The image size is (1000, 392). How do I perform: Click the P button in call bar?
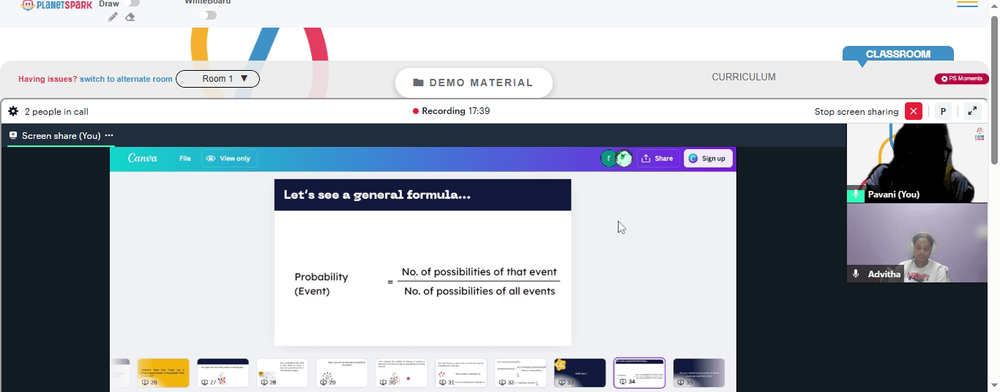943,111
